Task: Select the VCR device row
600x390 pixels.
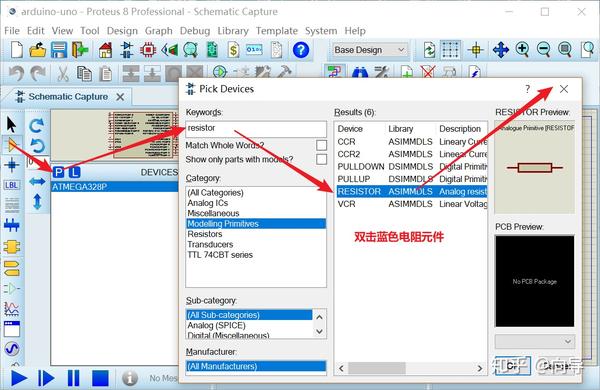Action: click(x=411, y=204)
